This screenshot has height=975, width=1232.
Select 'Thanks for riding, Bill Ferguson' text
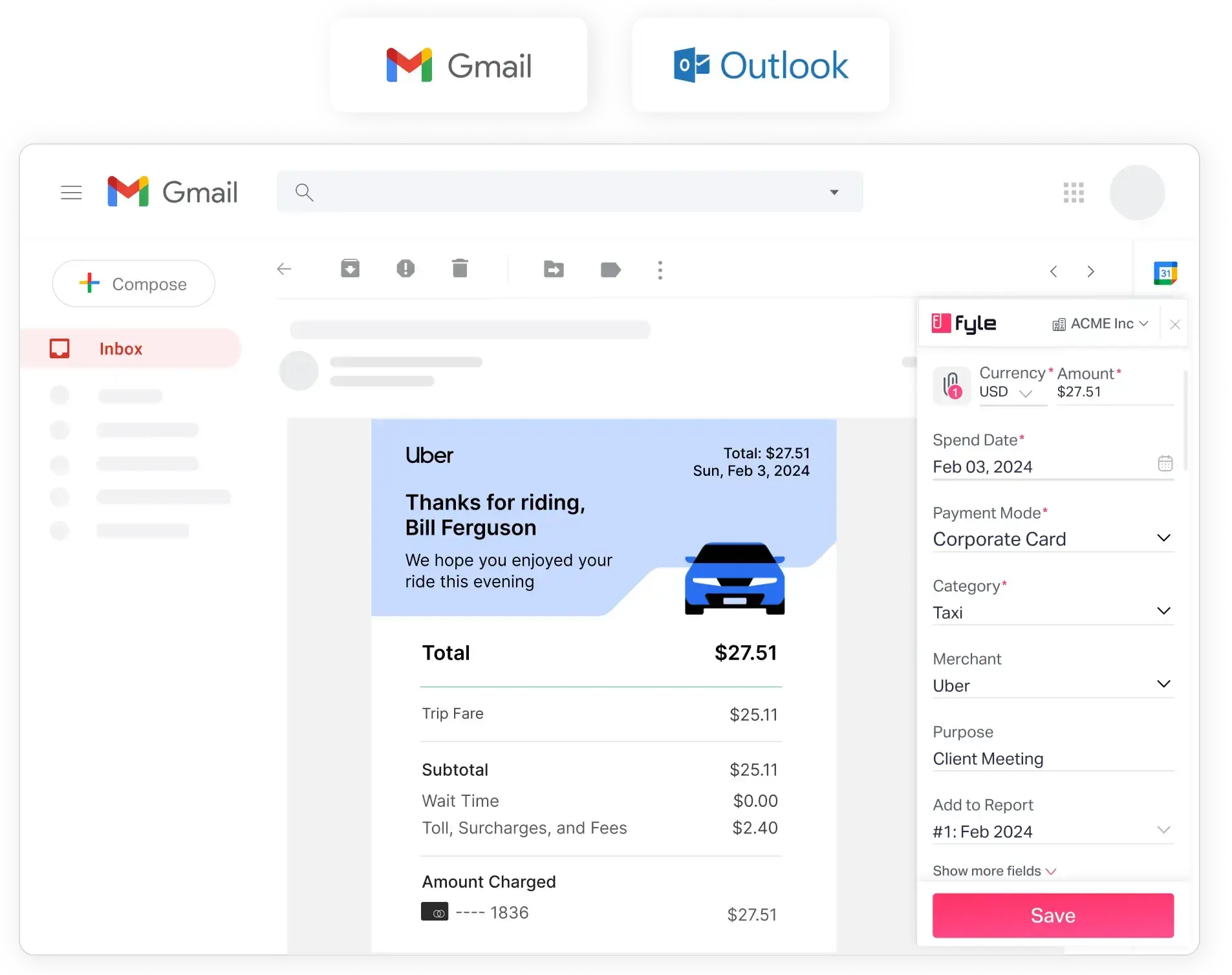tap(495, 515)
